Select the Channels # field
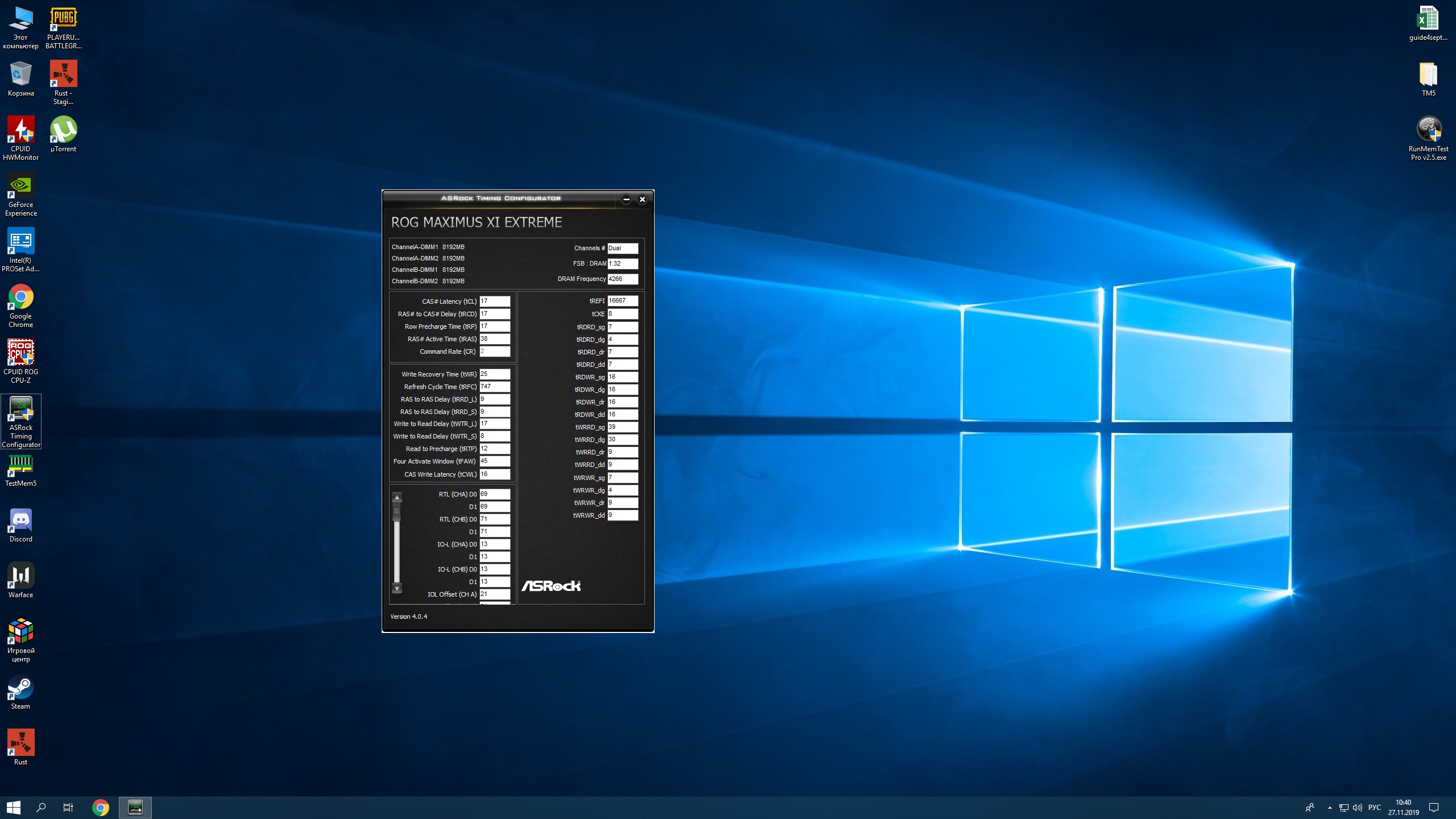 pyautogui.click(x=623, y=249)
